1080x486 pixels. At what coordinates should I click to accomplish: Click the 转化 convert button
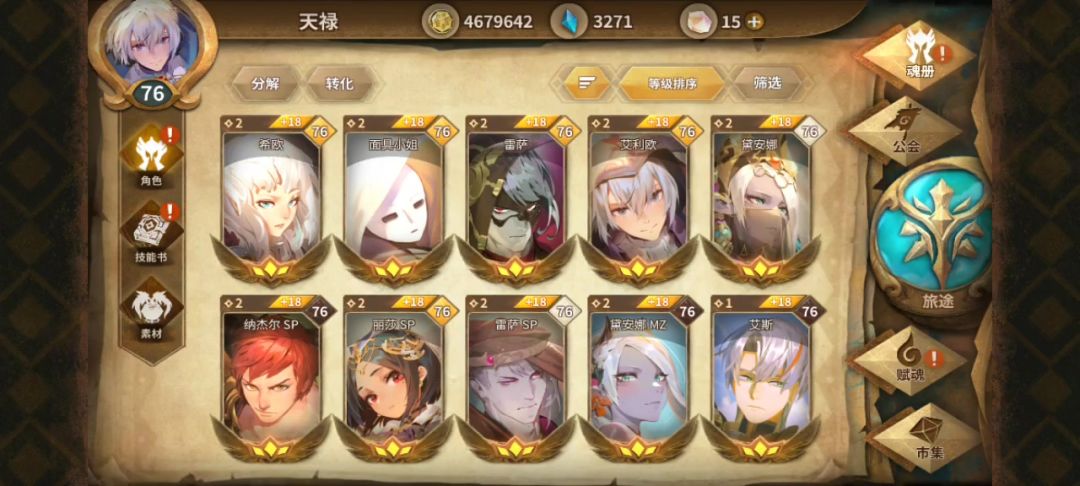(340, 84)
